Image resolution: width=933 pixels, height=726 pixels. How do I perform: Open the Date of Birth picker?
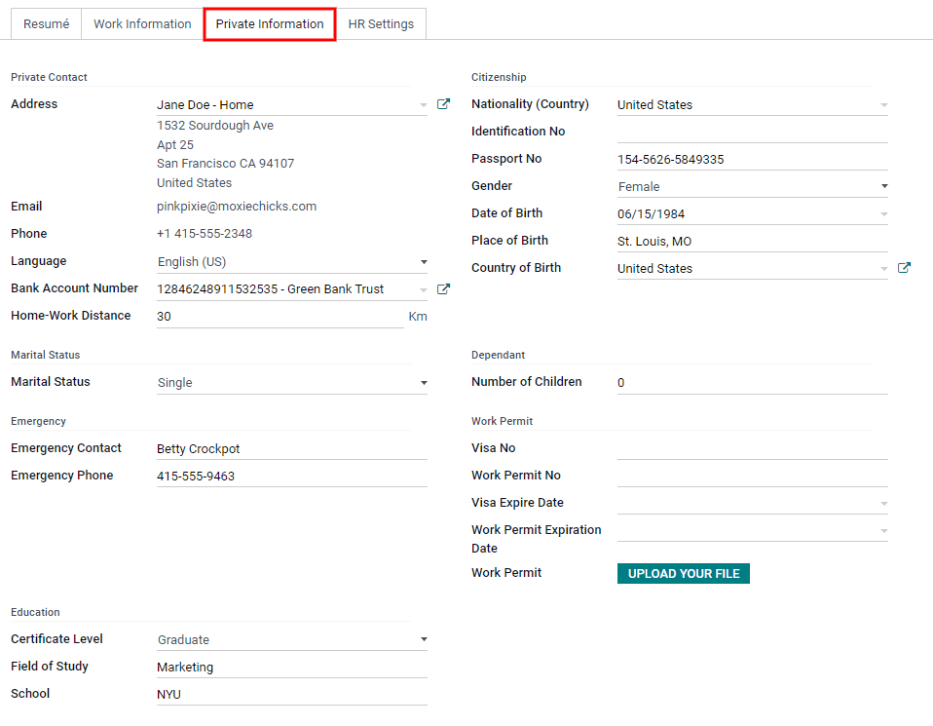pyautogui.click(x=752, y=214)
